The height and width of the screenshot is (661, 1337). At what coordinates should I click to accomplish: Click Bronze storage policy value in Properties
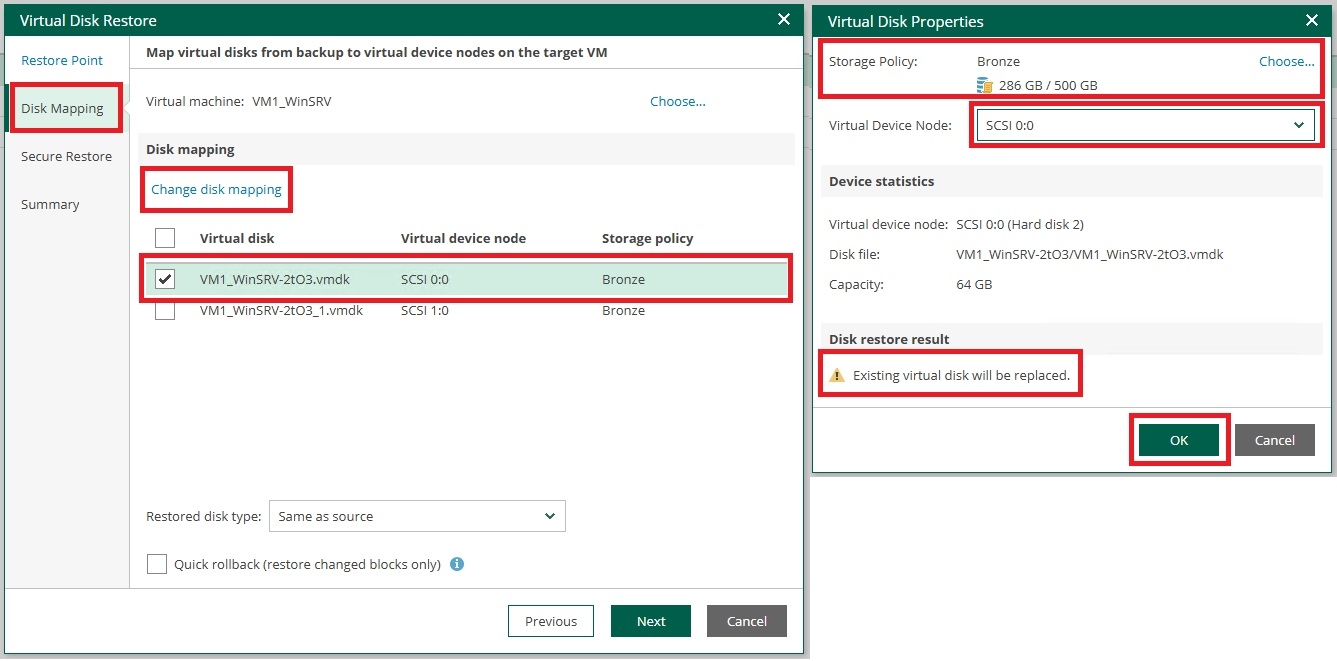point(998,61)
